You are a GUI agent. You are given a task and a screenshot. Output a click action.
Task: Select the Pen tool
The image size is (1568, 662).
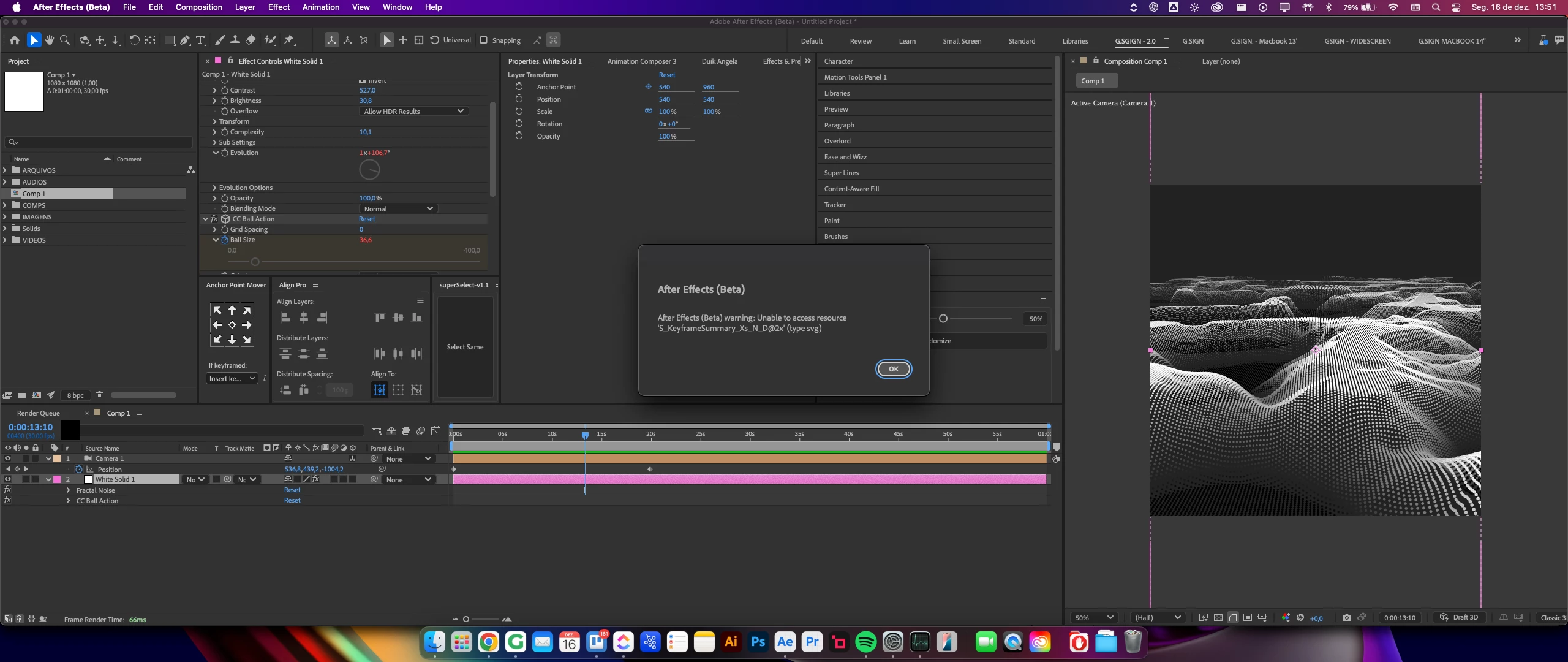tap(185, 40)
